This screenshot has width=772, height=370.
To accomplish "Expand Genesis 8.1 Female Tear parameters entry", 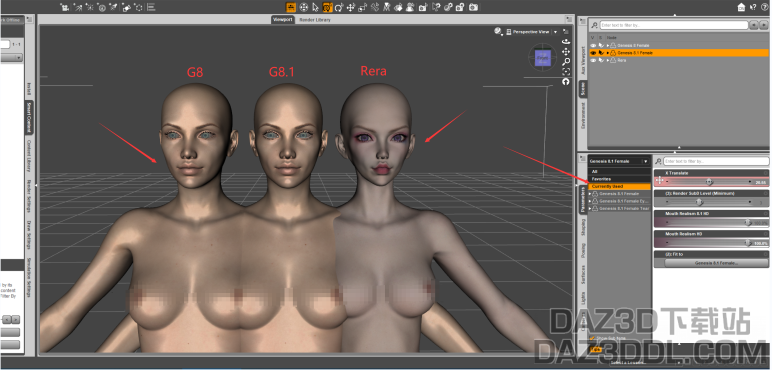I will click(x=590, y=208).
